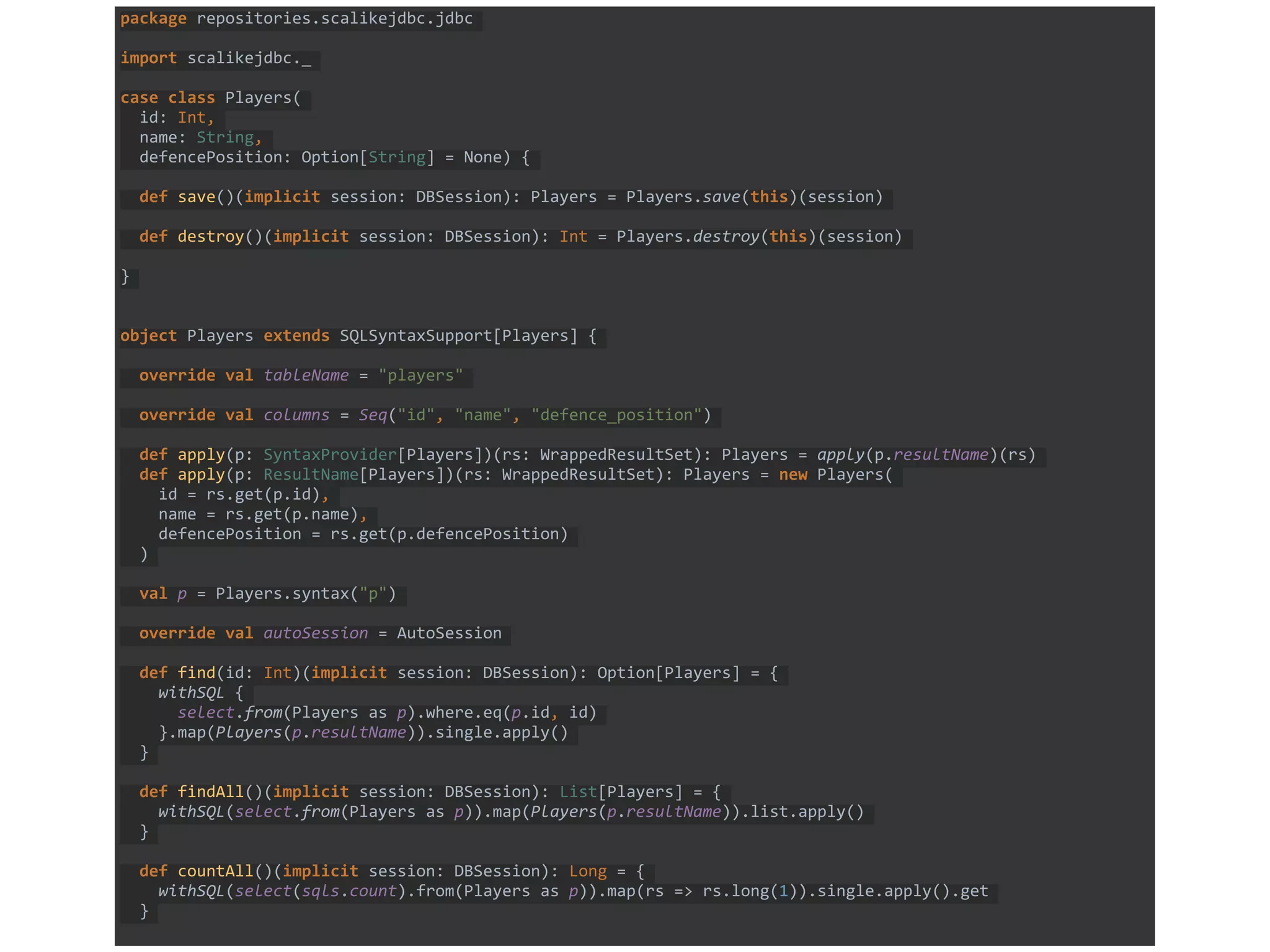Click the 'columns' identifier
The width and height of the screenshot is (1270, 952).
click(296, 415)
